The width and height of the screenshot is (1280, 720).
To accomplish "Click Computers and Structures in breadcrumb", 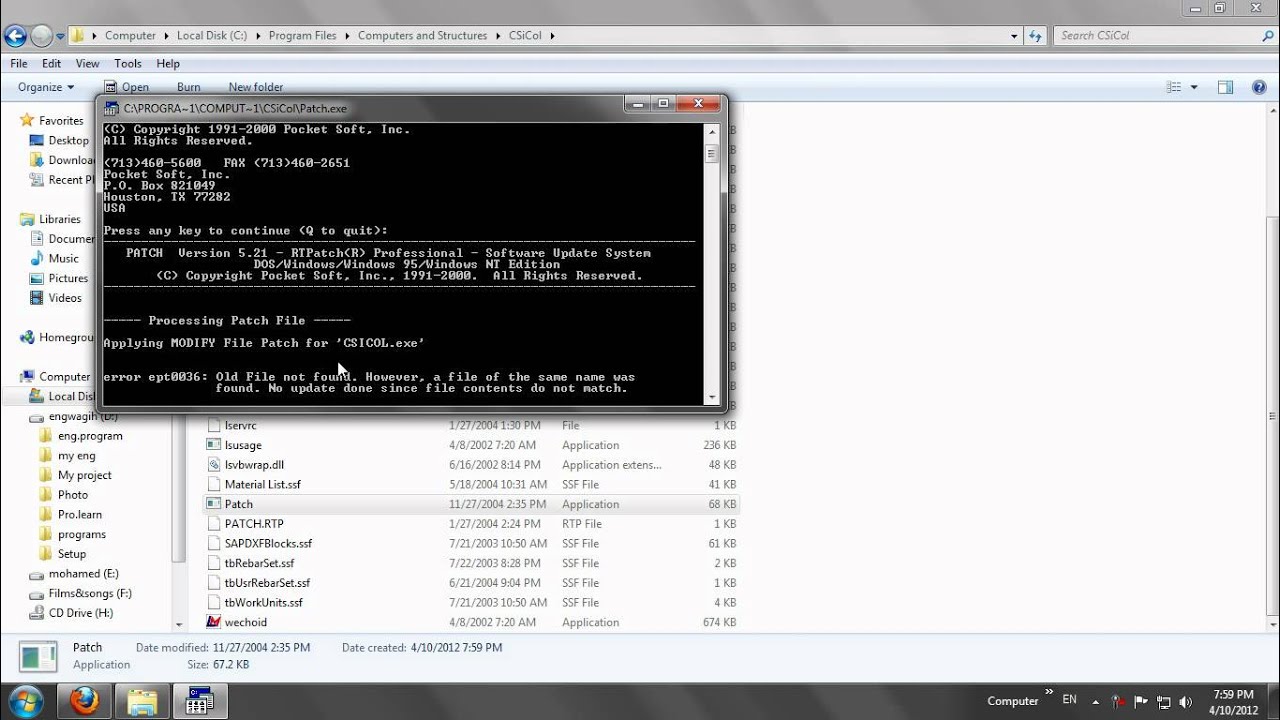I will pos(422,35).
